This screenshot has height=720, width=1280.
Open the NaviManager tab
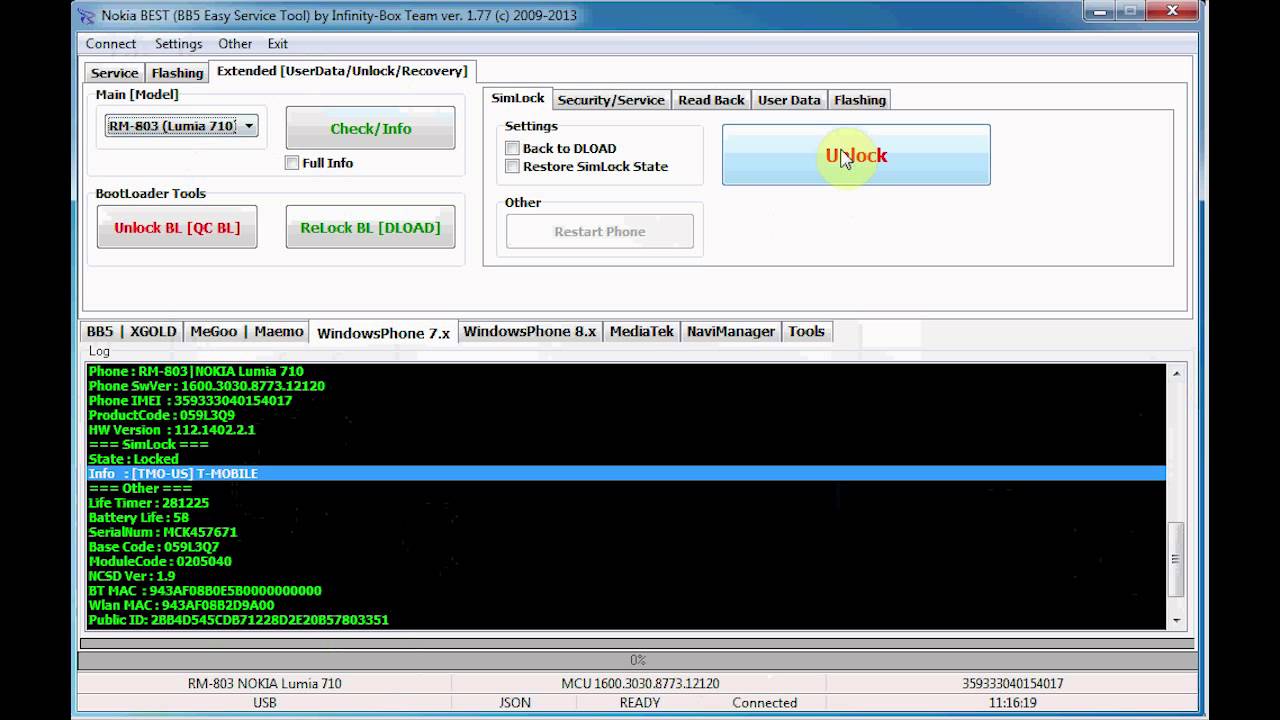pyautogui.click(x=731, y=331)
